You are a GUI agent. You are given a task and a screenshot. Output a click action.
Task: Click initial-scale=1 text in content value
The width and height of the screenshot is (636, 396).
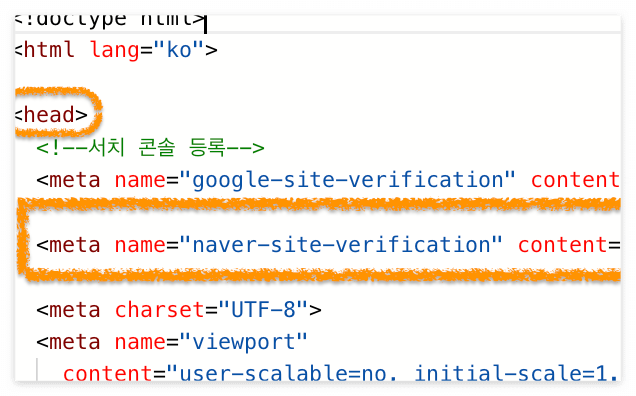click(510, 373)
